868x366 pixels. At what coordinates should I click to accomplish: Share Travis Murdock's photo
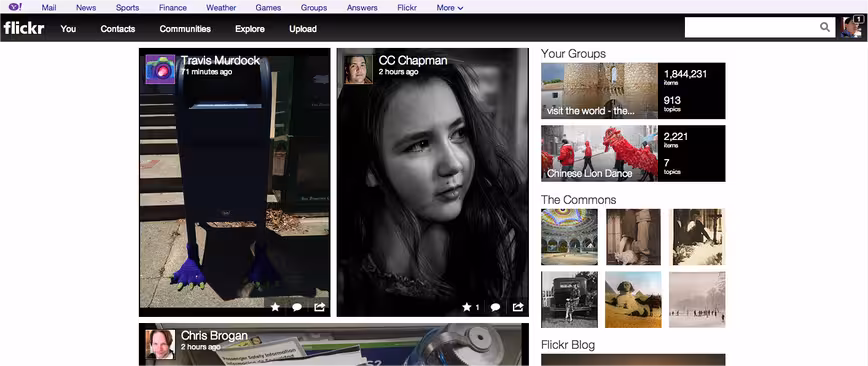[x=319, y=307]
